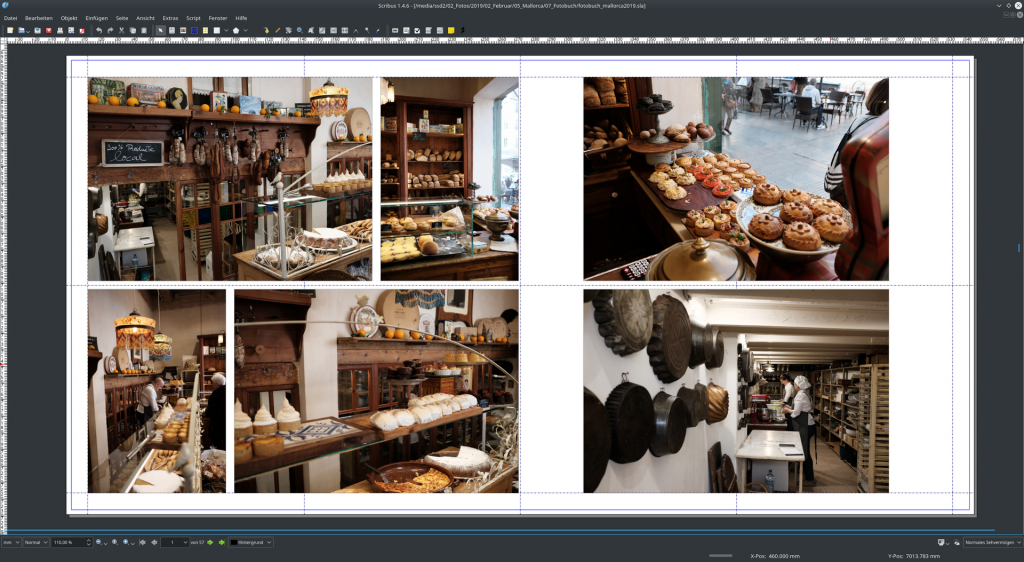Click the page number input field
Screen dimensions: 1024x562
tap(172, 542)
